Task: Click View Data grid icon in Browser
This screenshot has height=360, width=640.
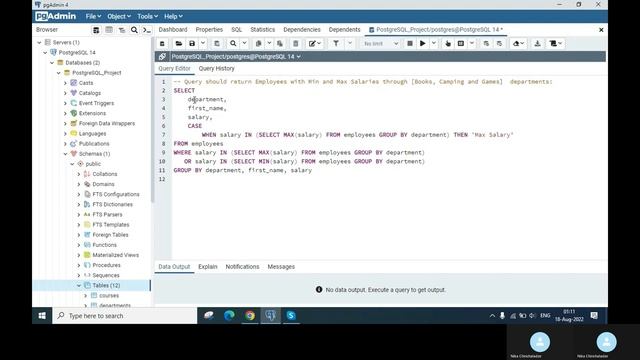Action: [x=109, y=30]
